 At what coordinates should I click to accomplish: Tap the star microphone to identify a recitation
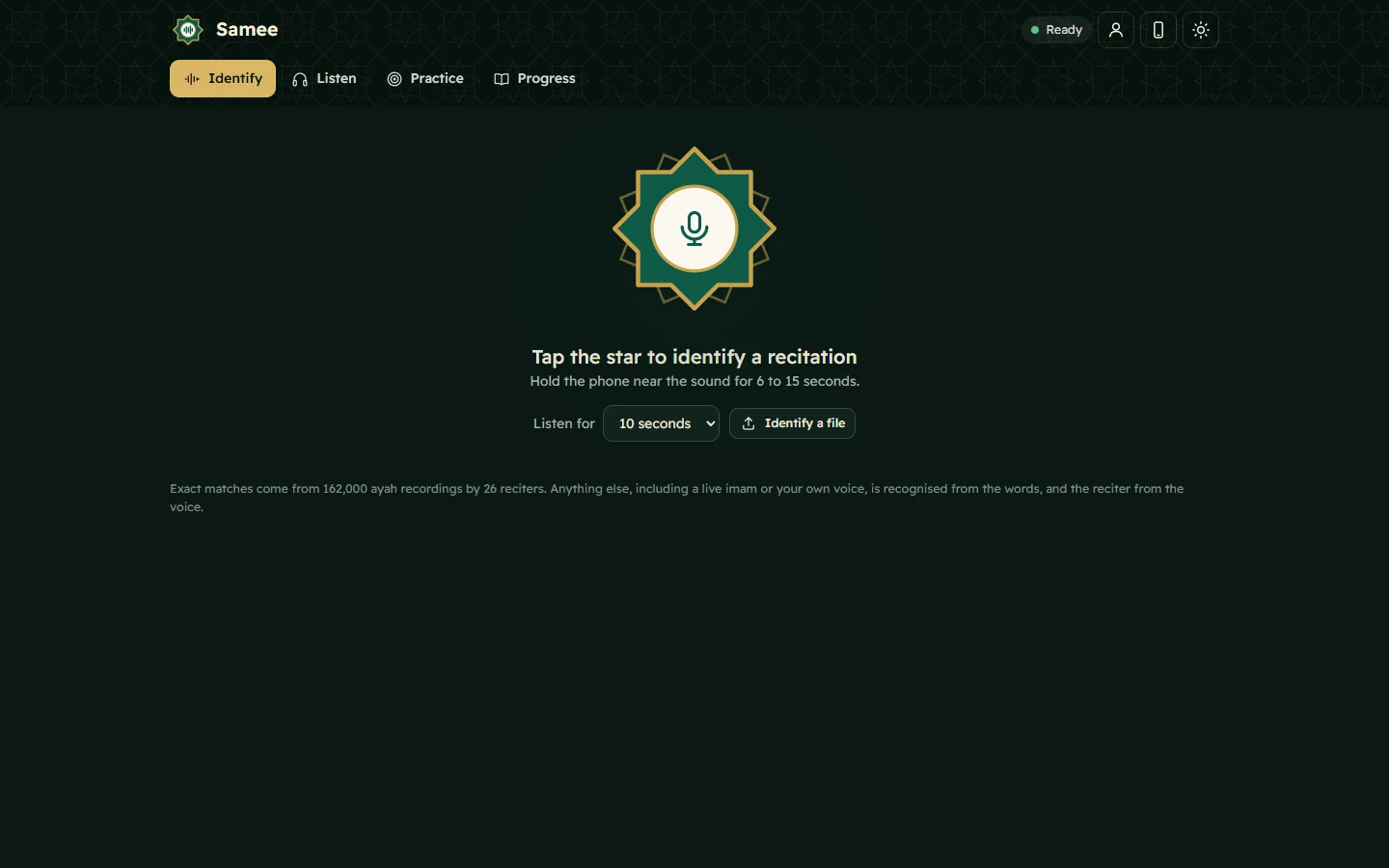694,229
